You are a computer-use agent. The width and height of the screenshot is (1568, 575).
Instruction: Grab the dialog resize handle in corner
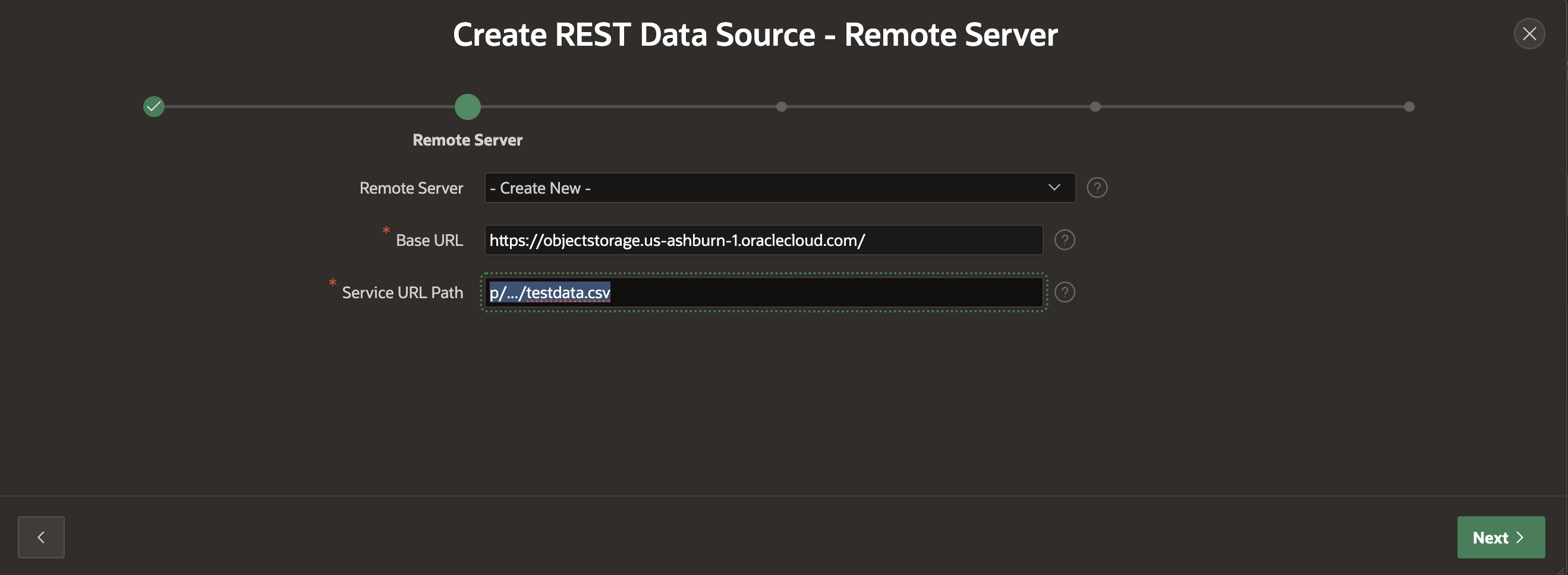pos(1561,570)
